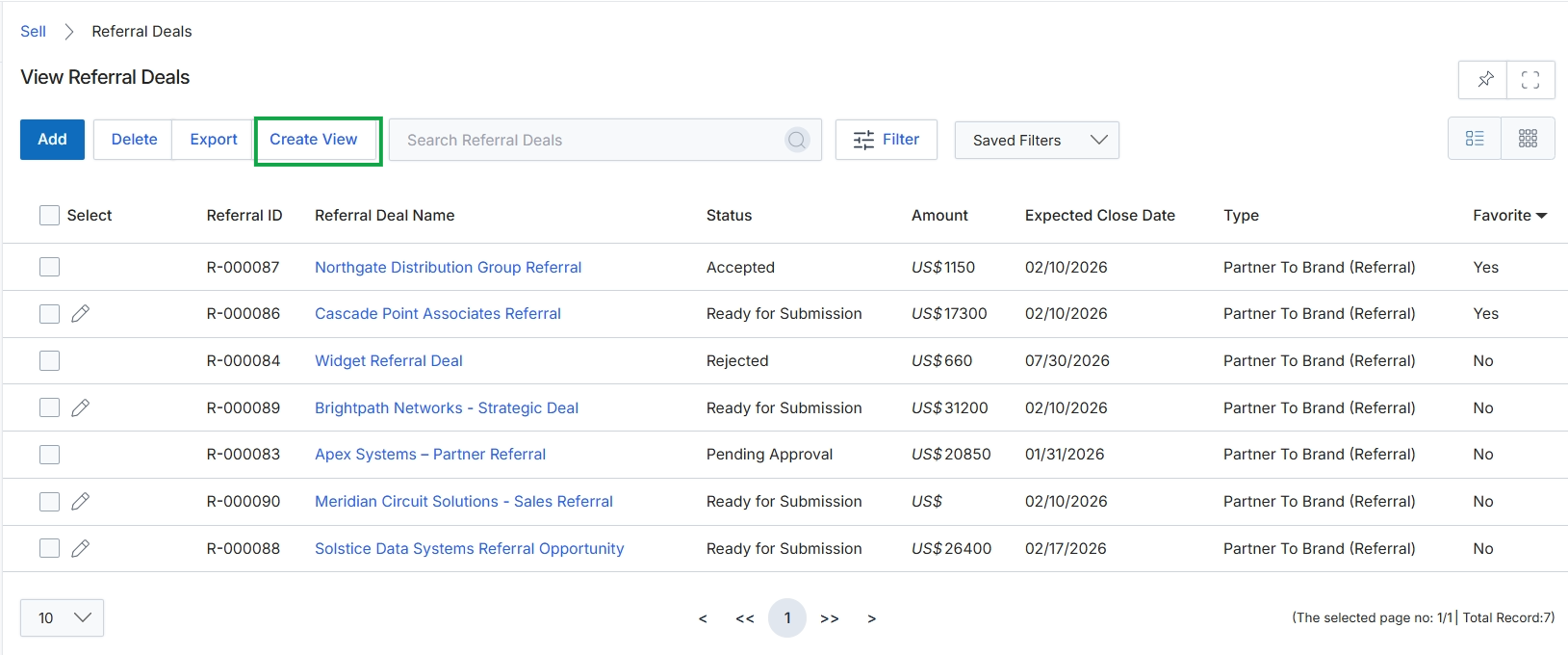Switch to grid view layout icon
Image resolution: width=1568 pixels, height=655 pixels.
pyautogui.click(x=1528, y=139)
